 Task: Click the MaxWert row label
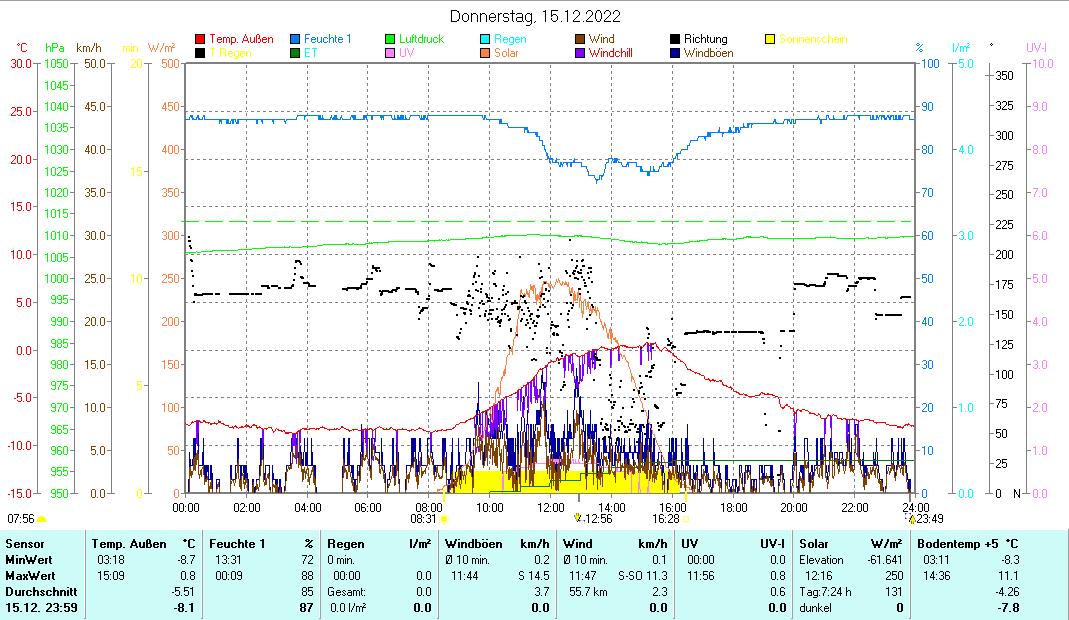[x=31, y=576]
